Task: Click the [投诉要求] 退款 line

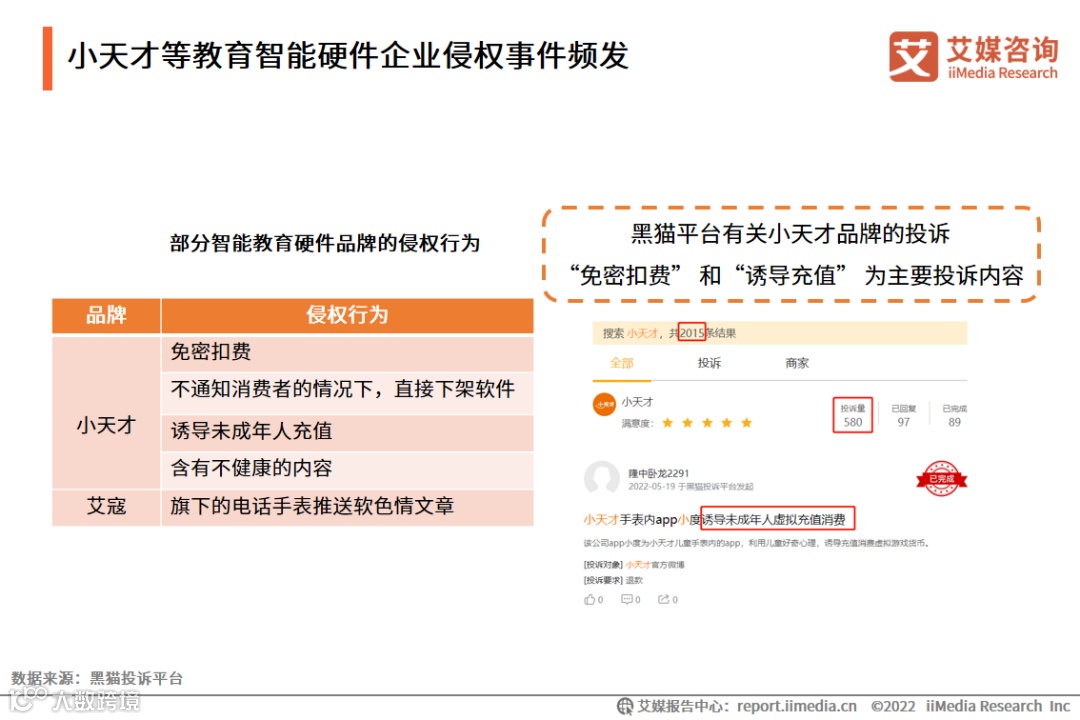Action: point(613,581)
